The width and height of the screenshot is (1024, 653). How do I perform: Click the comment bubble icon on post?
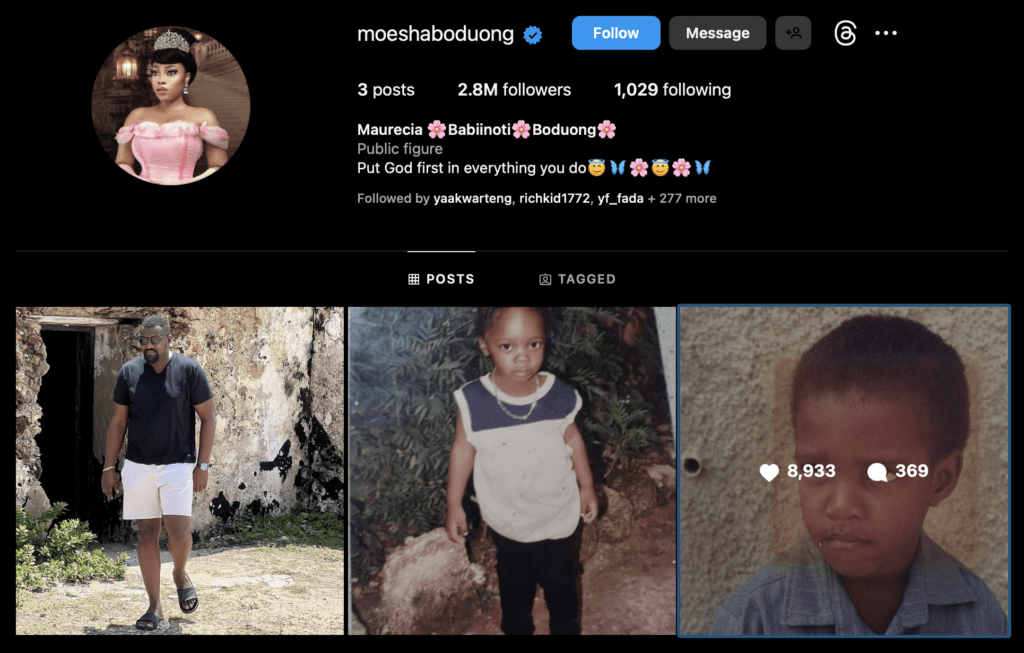tap(877, 471)
